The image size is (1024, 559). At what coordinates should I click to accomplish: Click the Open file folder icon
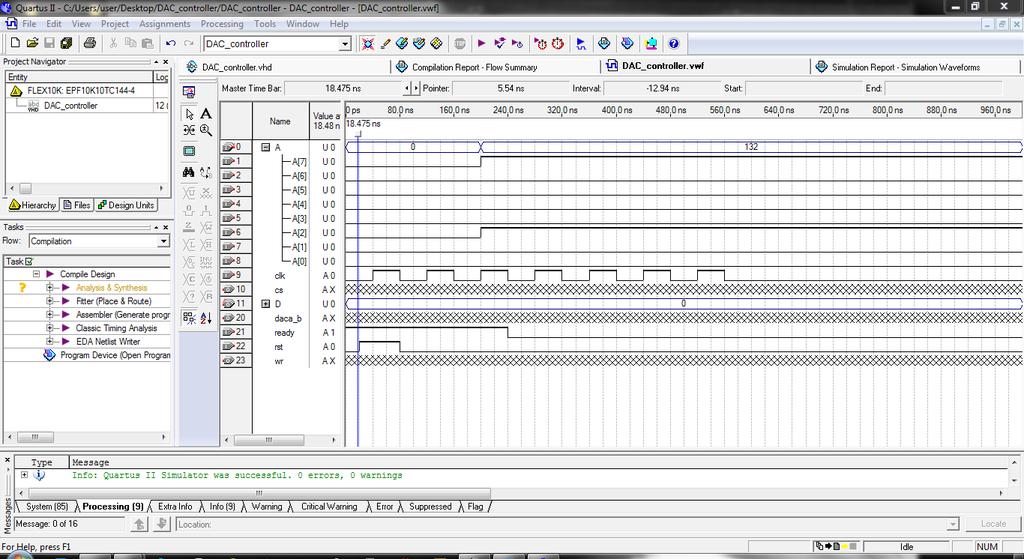[32, 44]
